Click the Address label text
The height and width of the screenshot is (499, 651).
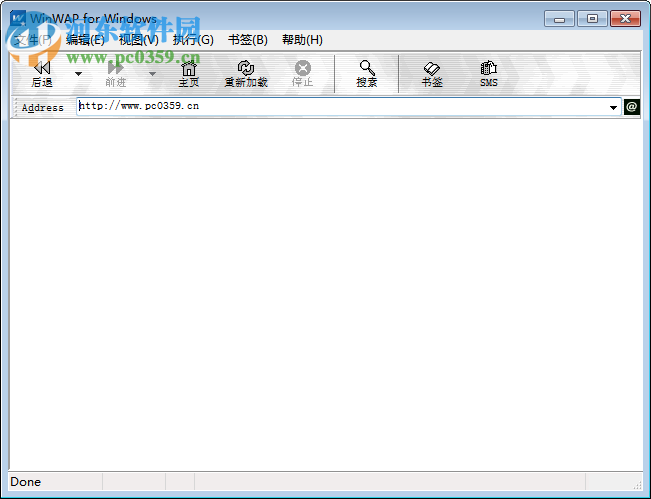point(43,108)
